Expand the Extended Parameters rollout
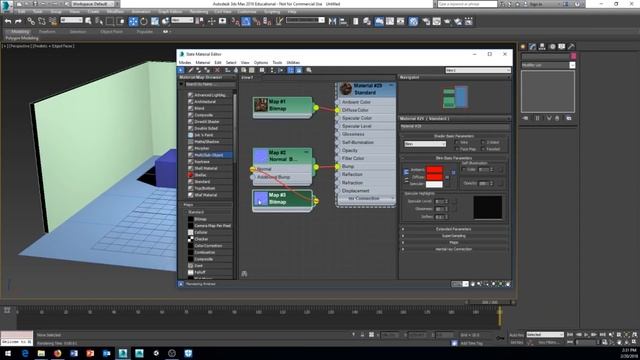Viewport: 640px width, 360px height. pyautogui.click(x=453, y=229)
